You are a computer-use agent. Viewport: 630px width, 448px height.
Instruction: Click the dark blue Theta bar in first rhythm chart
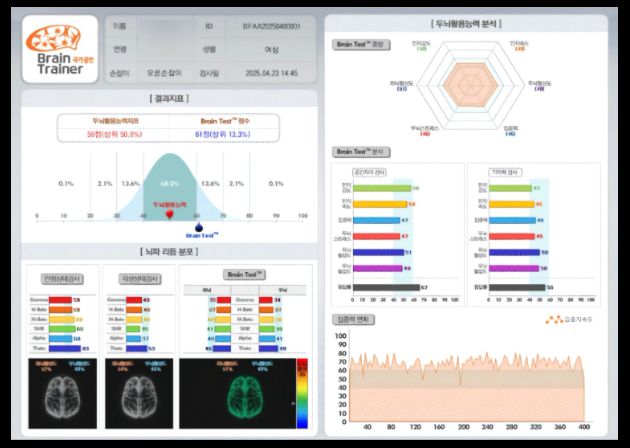pyautogui.click(x=65, y=348)
